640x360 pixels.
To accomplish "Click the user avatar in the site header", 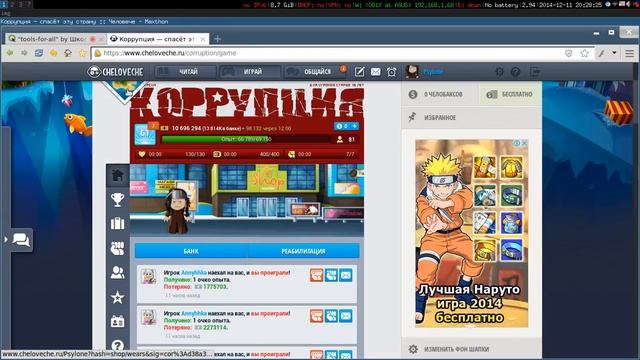I will tap(412, 71).
